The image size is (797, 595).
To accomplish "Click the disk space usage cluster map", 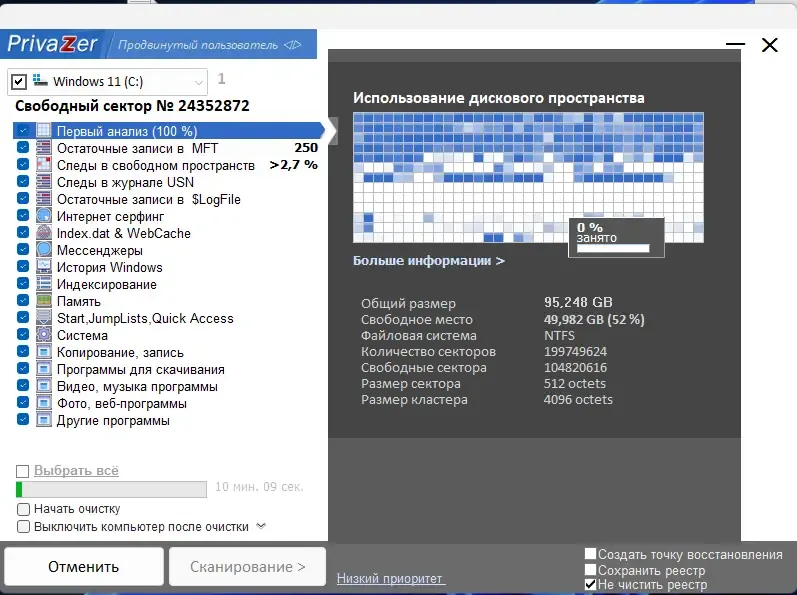I will pyautogui.click(x=528, y=177).
